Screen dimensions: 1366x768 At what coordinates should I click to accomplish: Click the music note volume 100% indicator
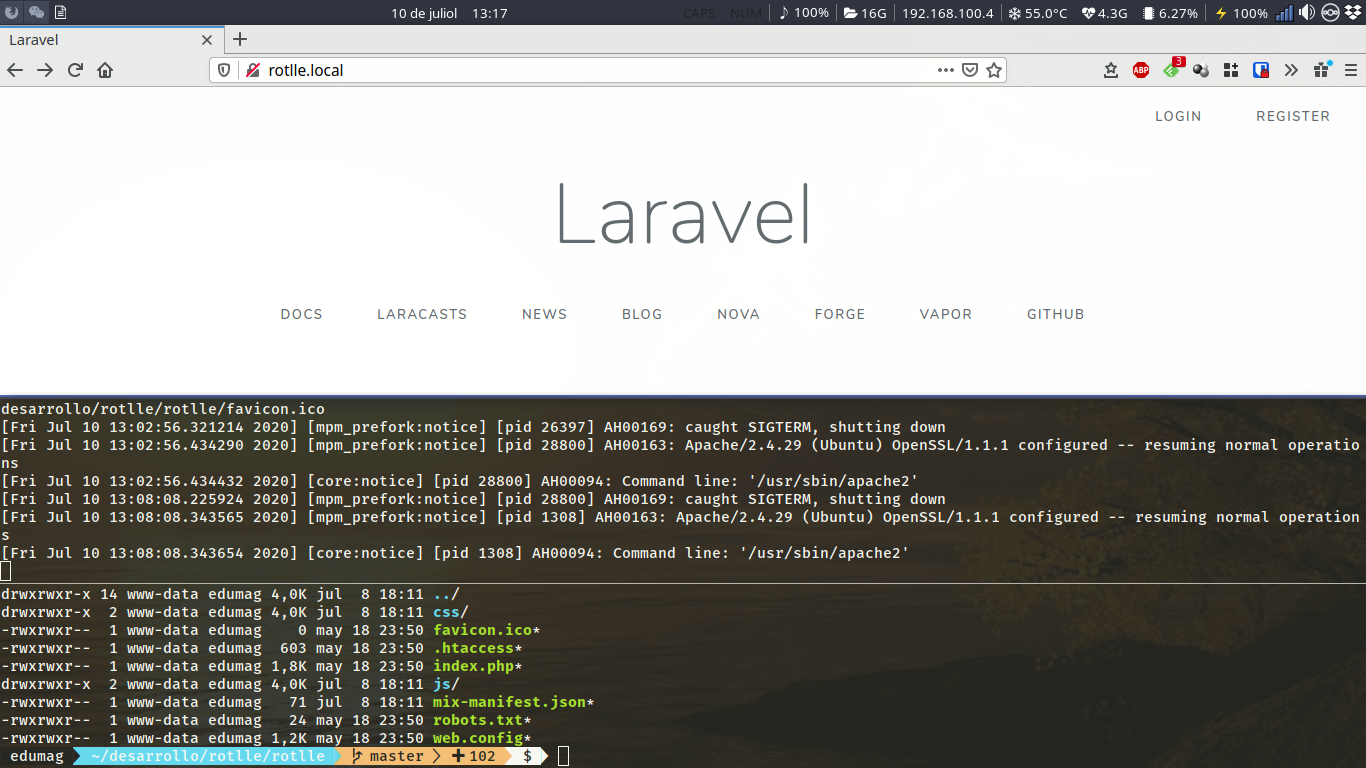click(803, 13)
